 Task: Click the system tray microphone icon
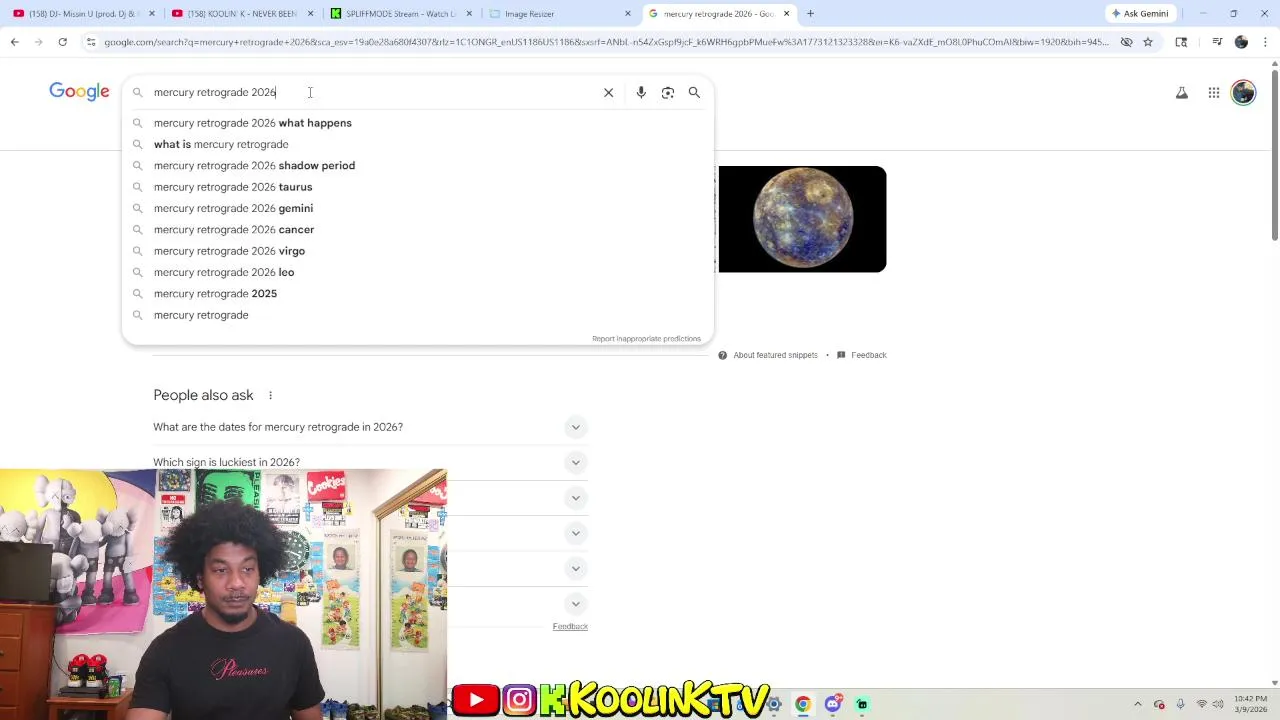(1181, 704)
